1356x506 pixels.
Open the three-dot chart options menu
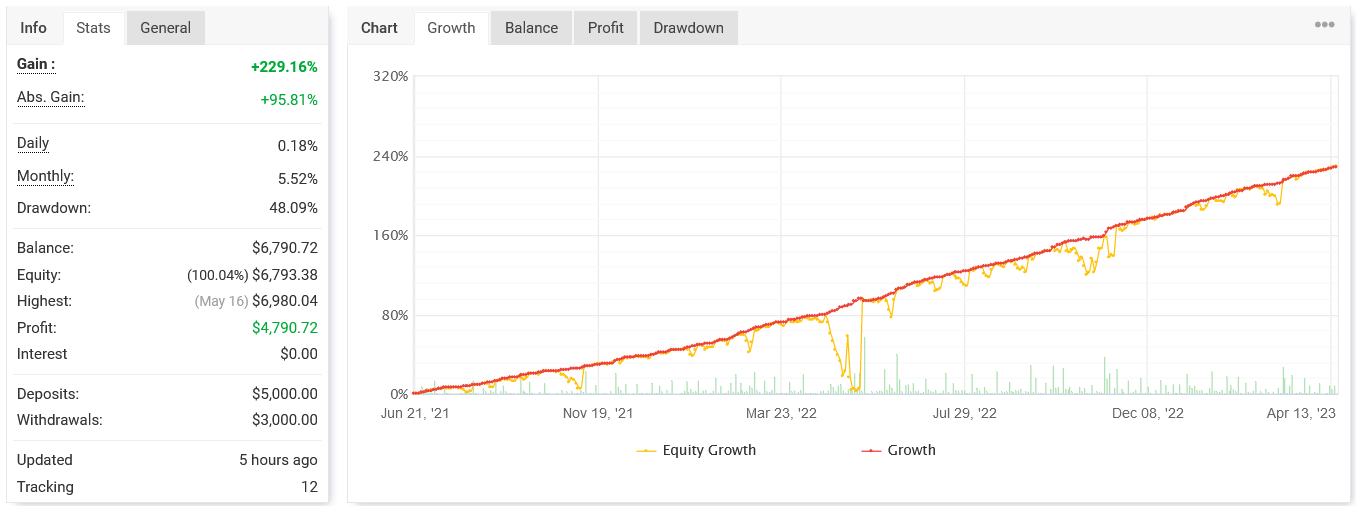[1324, 26]
